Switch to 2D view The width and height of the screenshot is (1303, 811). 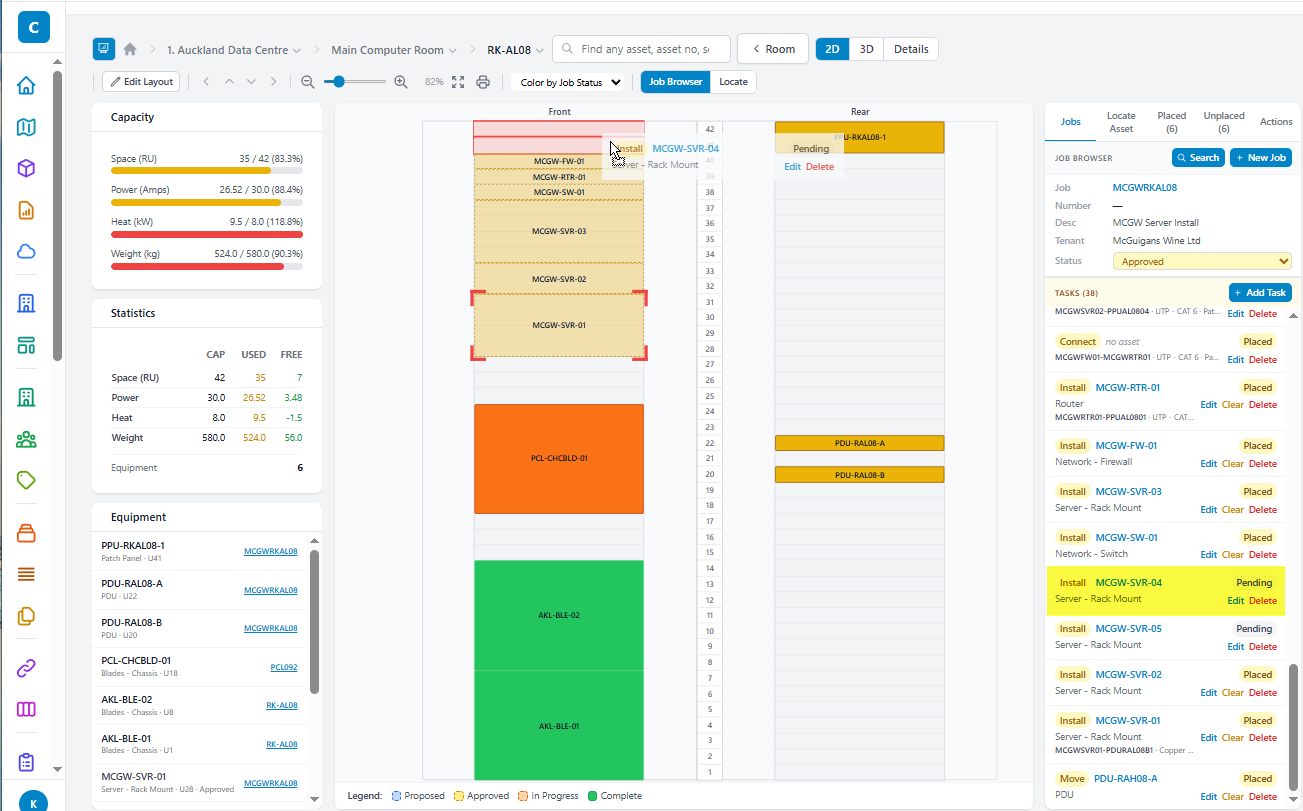[832, 49]
